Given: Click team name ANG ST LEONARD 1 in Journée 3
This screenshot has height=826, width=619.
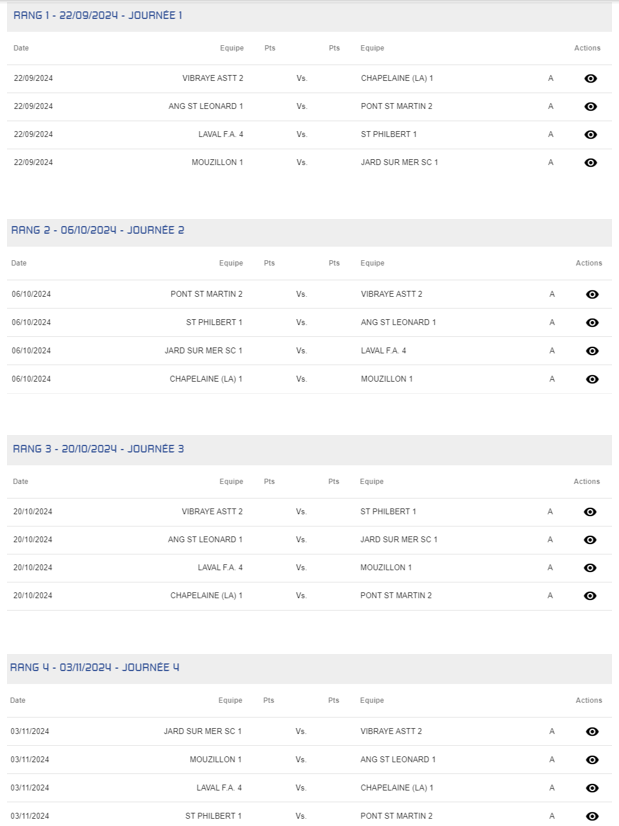Looking at the screenshot, I should (x=205, y=540).
